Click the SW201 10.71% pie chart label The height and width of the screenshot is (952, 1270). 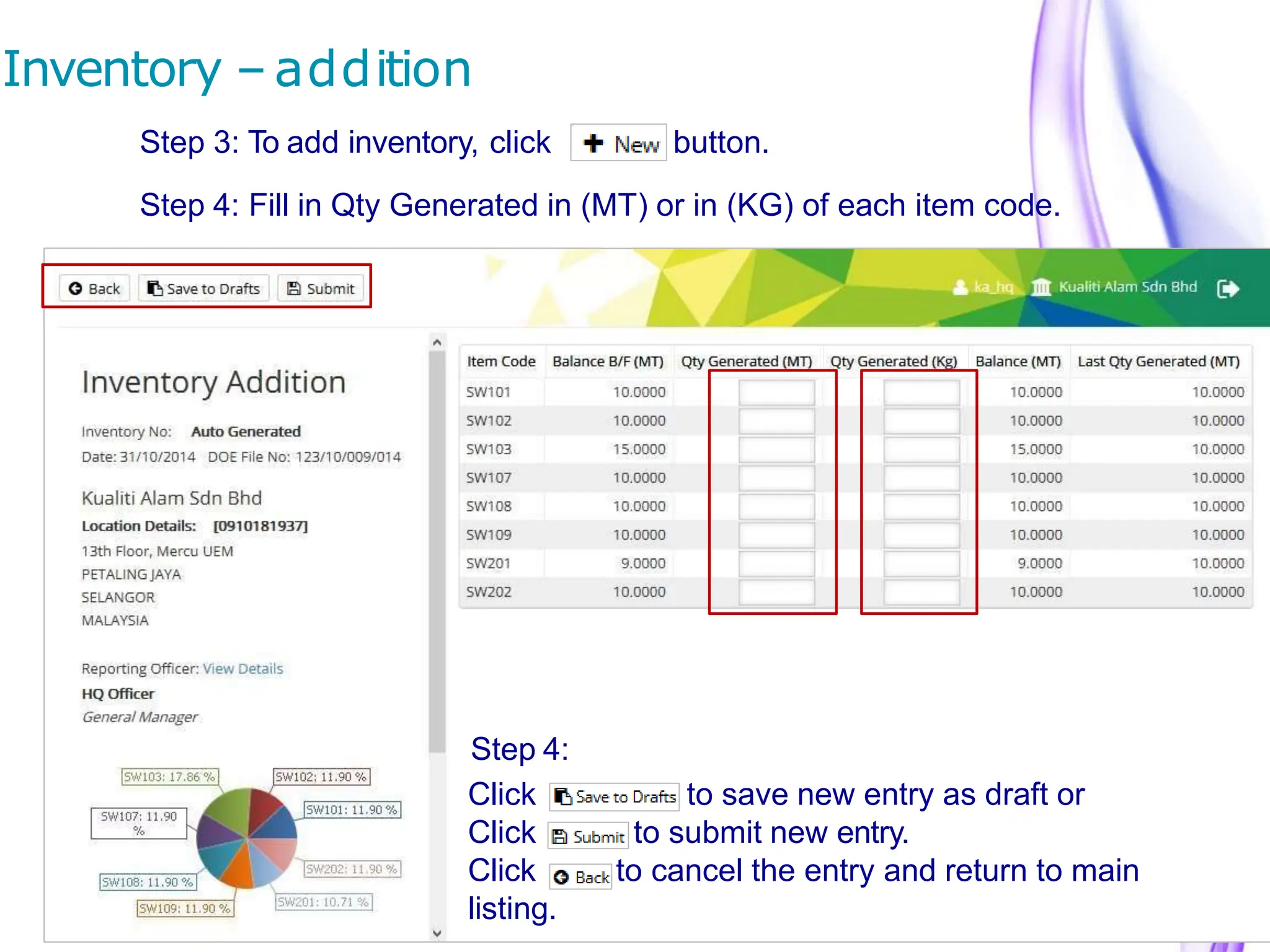tap(323, 902)
